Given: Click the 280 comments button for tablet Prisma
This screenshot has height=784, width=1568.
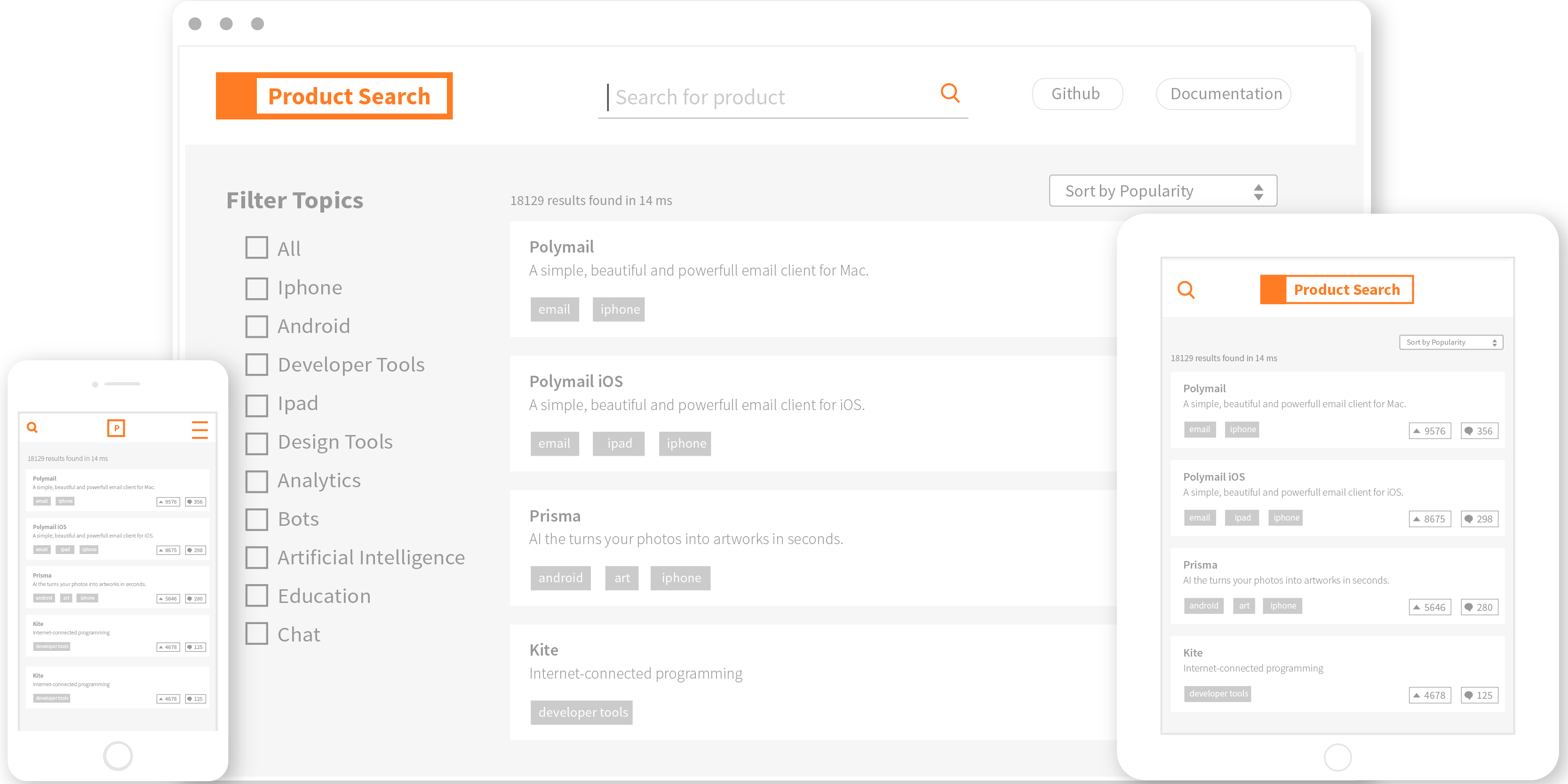Looking at the screenshot, I should click(x=1479, y=607).
